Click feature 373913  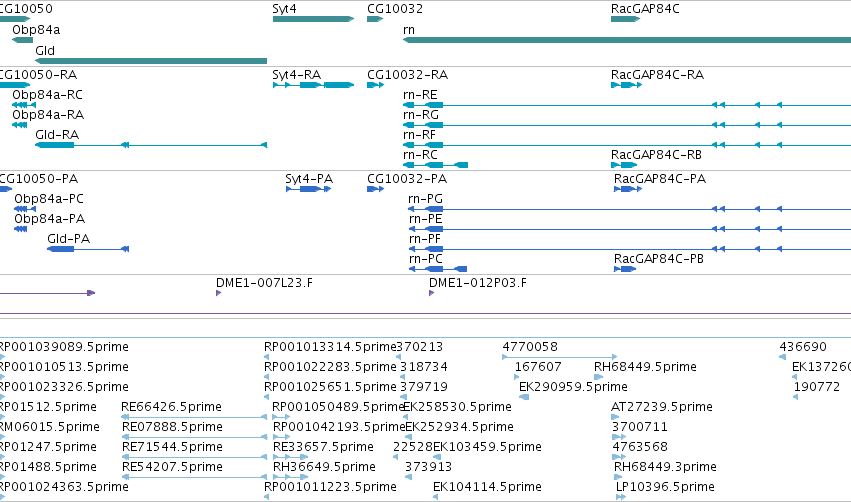[x=429, y=467]
